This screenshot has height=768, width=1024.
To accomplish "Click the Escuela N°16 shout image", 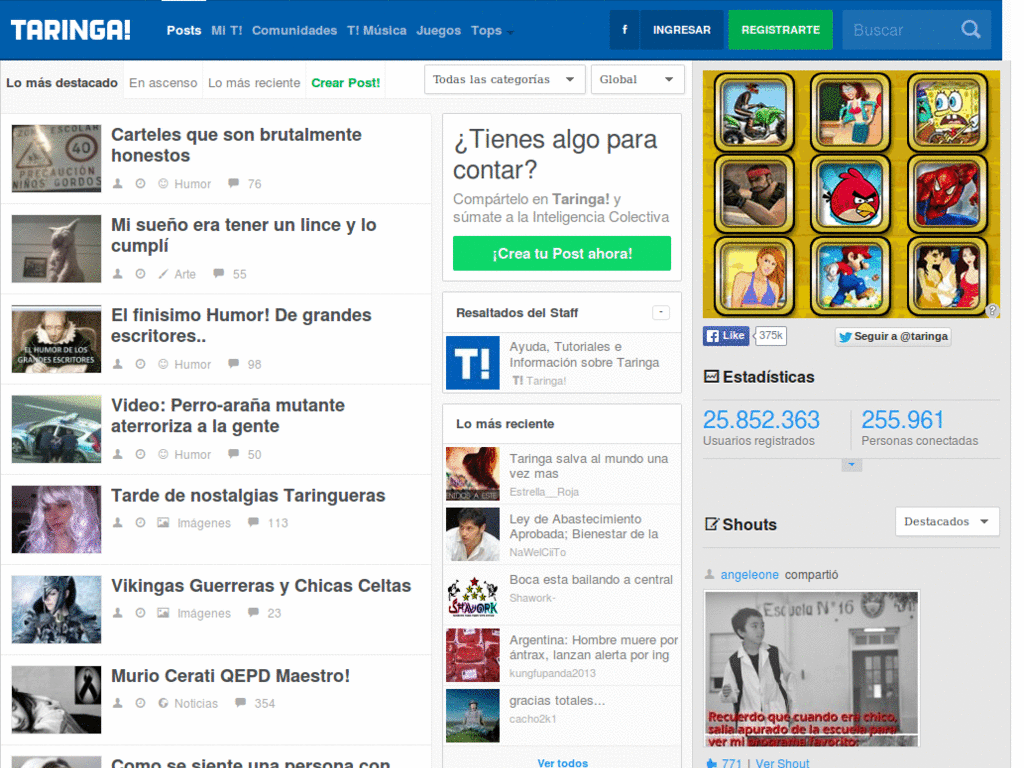I will (811, 669).
